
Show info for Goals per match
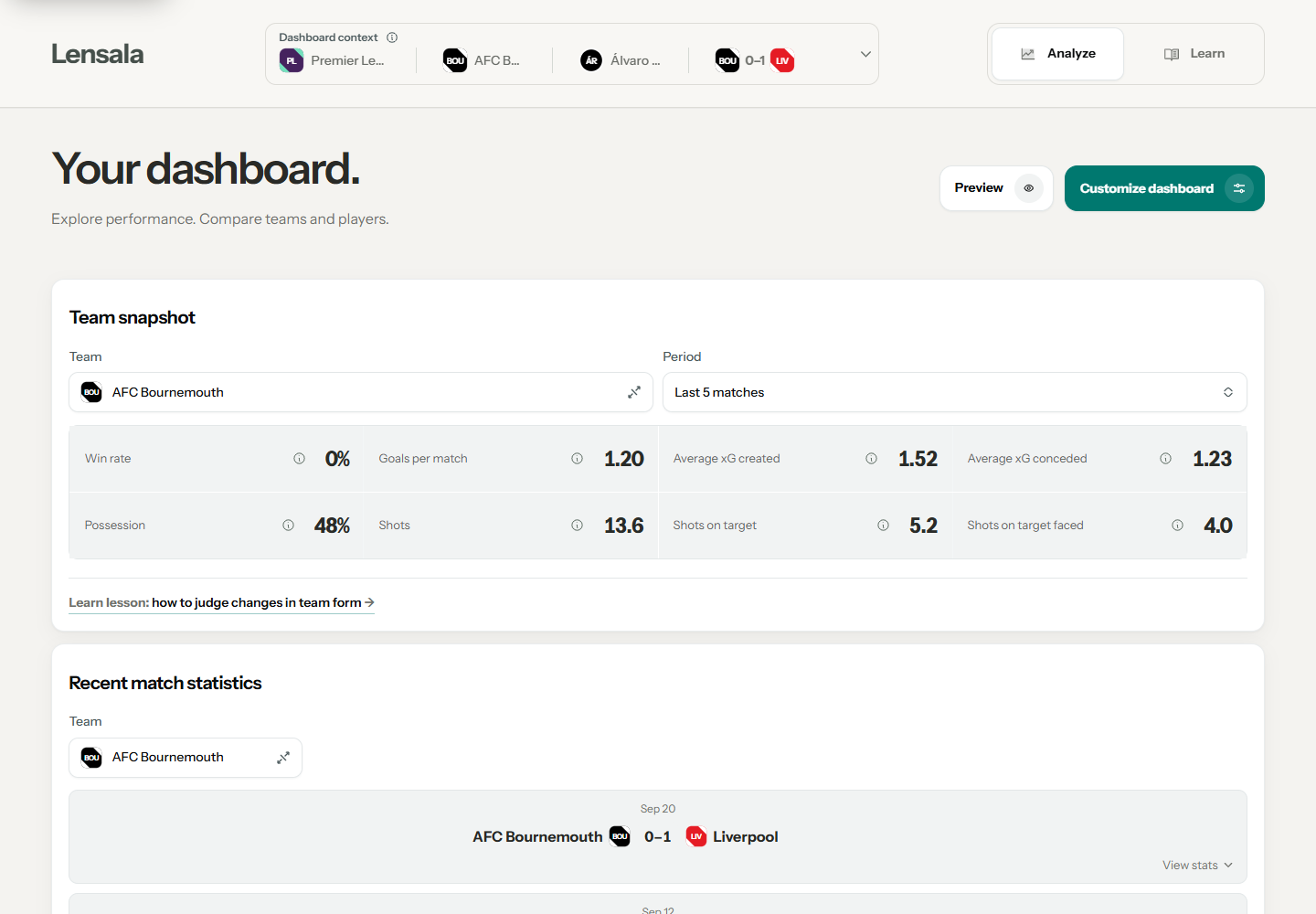pos(577,459)
